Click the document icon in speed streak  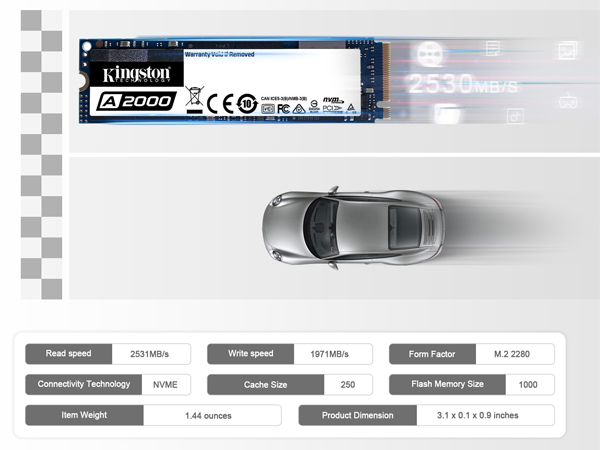(492, 49)
